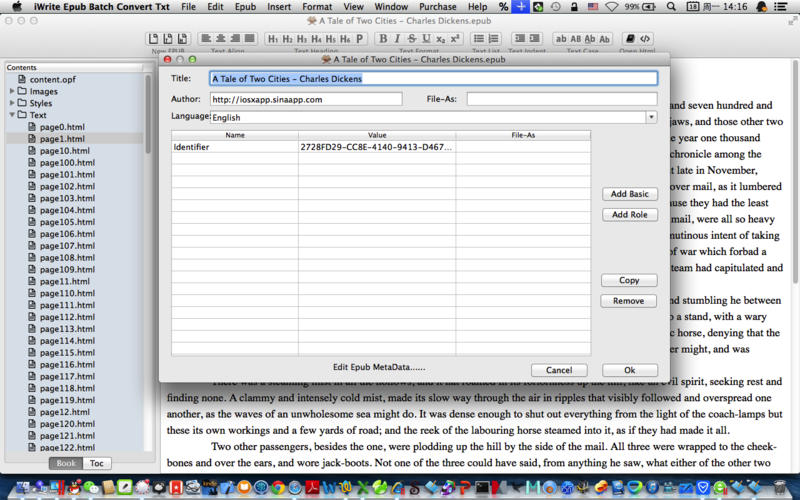Click the Finder icon in the Dock
Screen dimensions: 800x500
tap(13, 487)
